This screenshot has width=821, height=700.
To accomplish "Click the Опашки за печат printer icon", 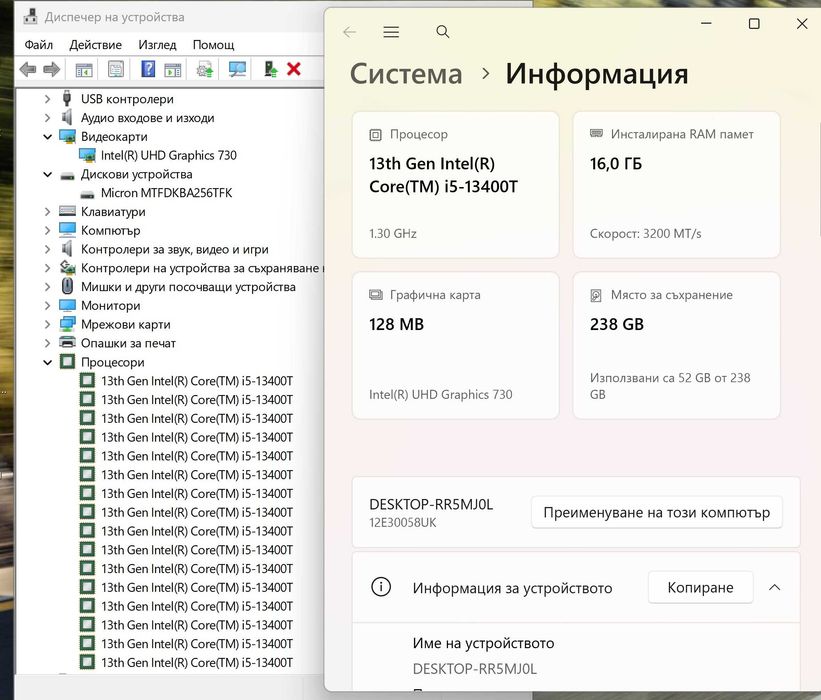I will [x=68, y=342].
